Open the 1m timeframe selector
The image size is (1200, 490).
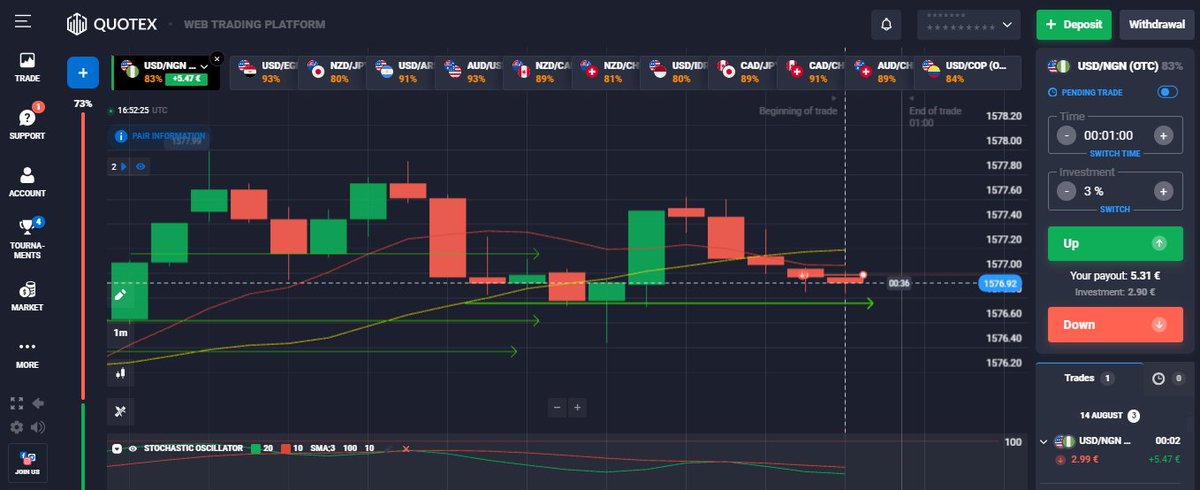(120, 332)
